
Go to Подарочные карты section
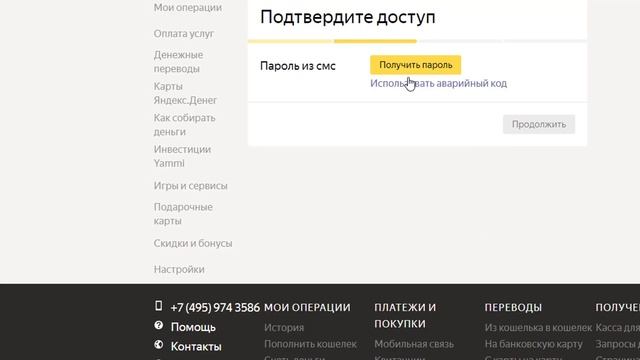183,213
